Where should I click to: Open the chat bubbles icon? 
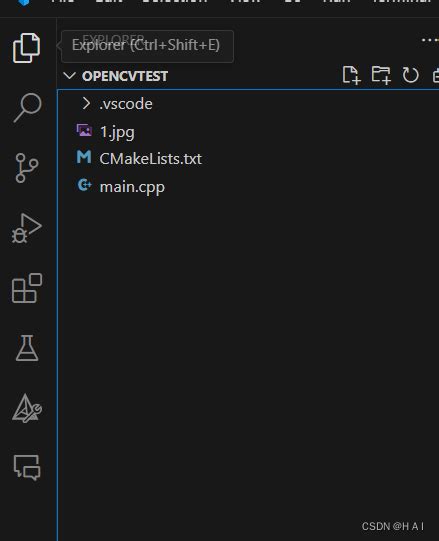point(27,468)
